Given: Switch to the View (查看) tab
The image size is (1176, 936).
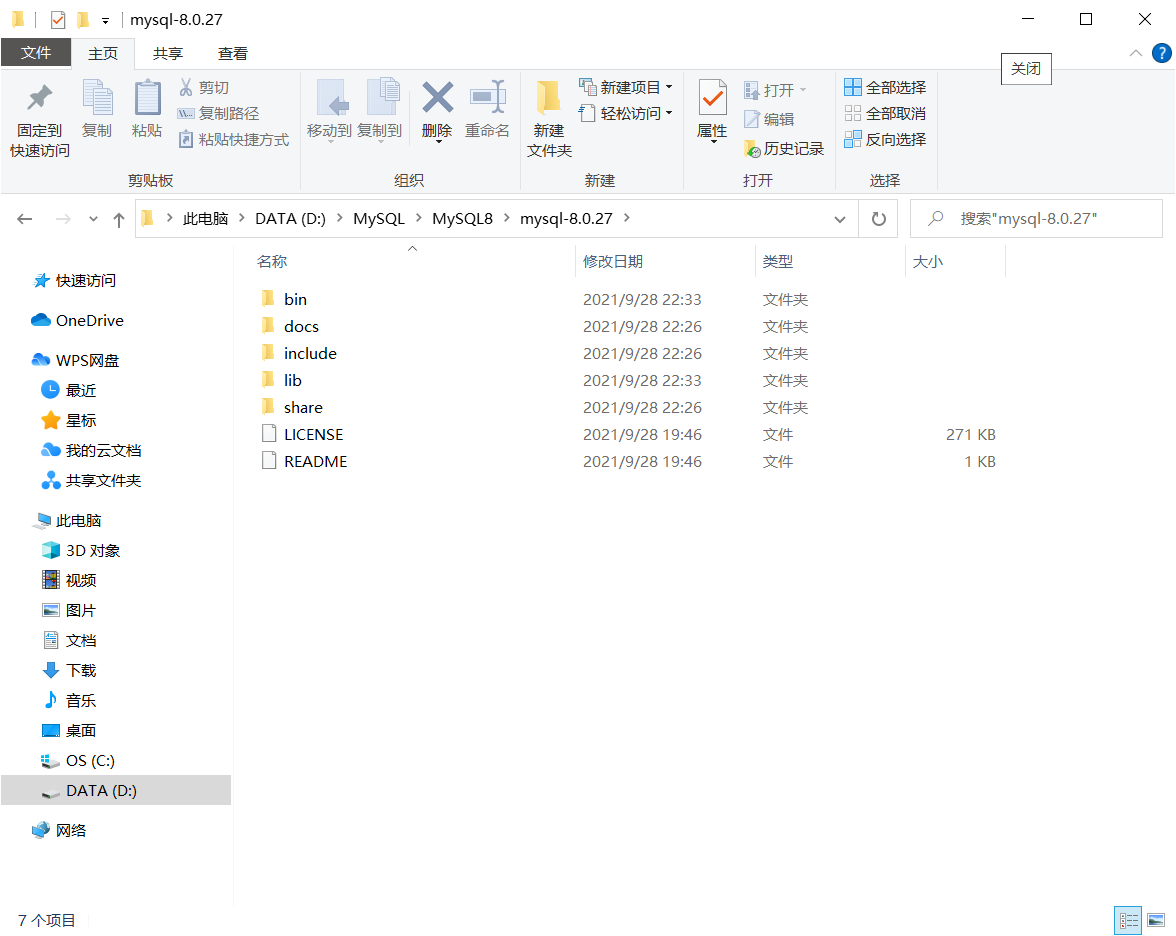Looking at the screenshot, I should (x=232, y=53).
